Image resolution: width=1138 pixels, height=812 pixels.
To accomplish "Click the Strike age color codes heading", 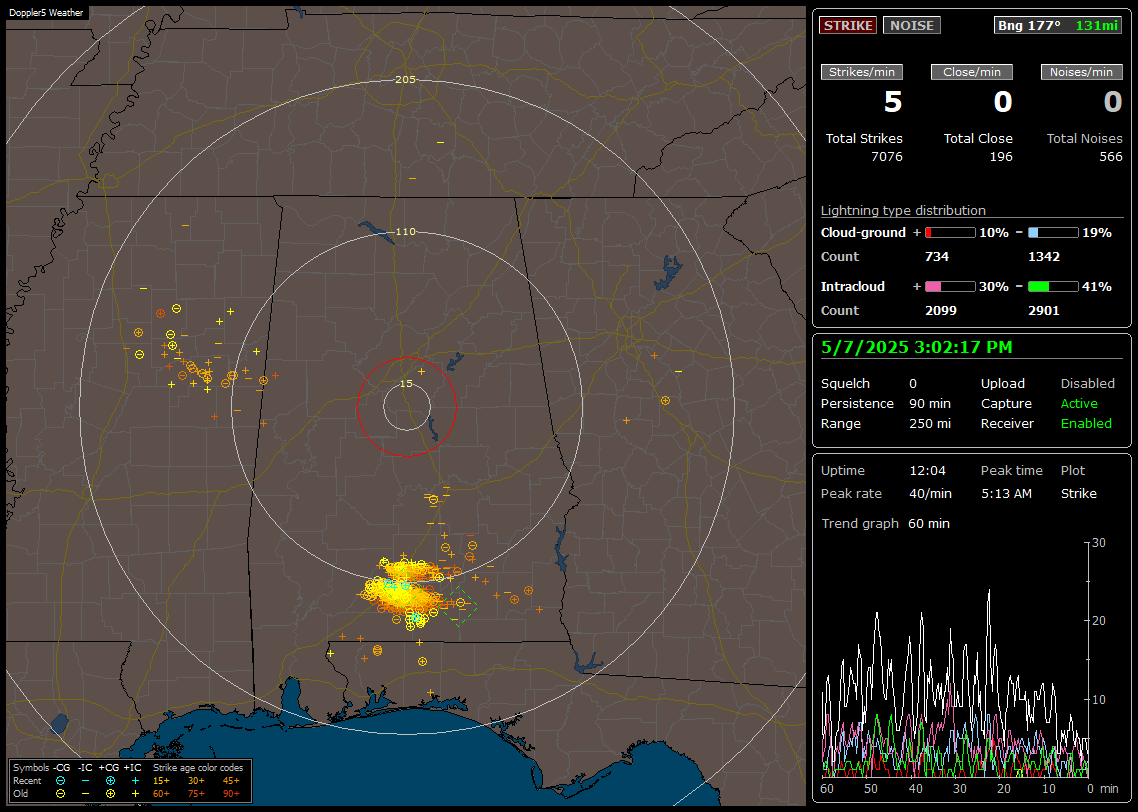I will coord(197,768).
